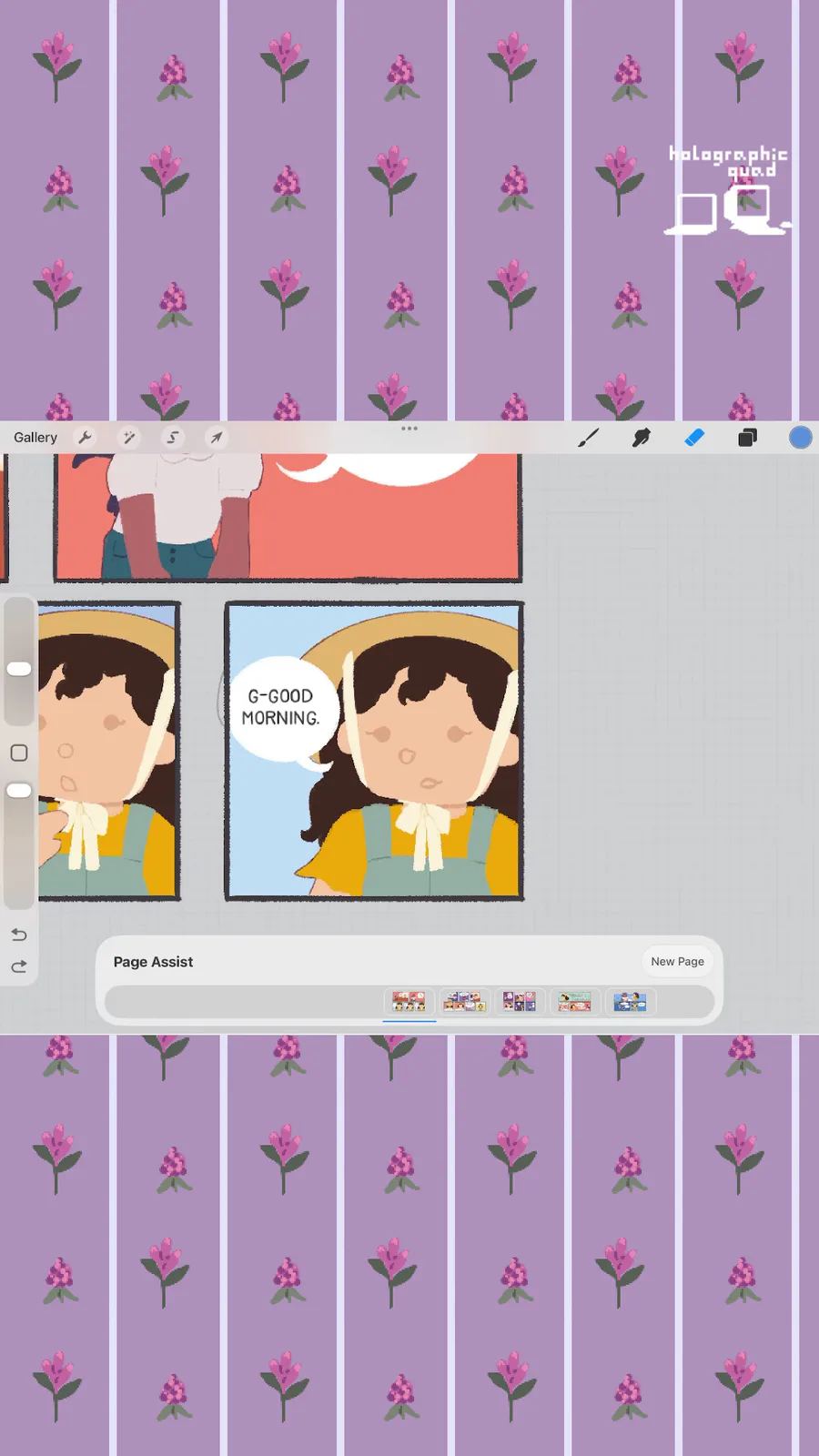
Task: Select the second page thumbnail
Action: pyautogui.click(x=464, y=1002)
